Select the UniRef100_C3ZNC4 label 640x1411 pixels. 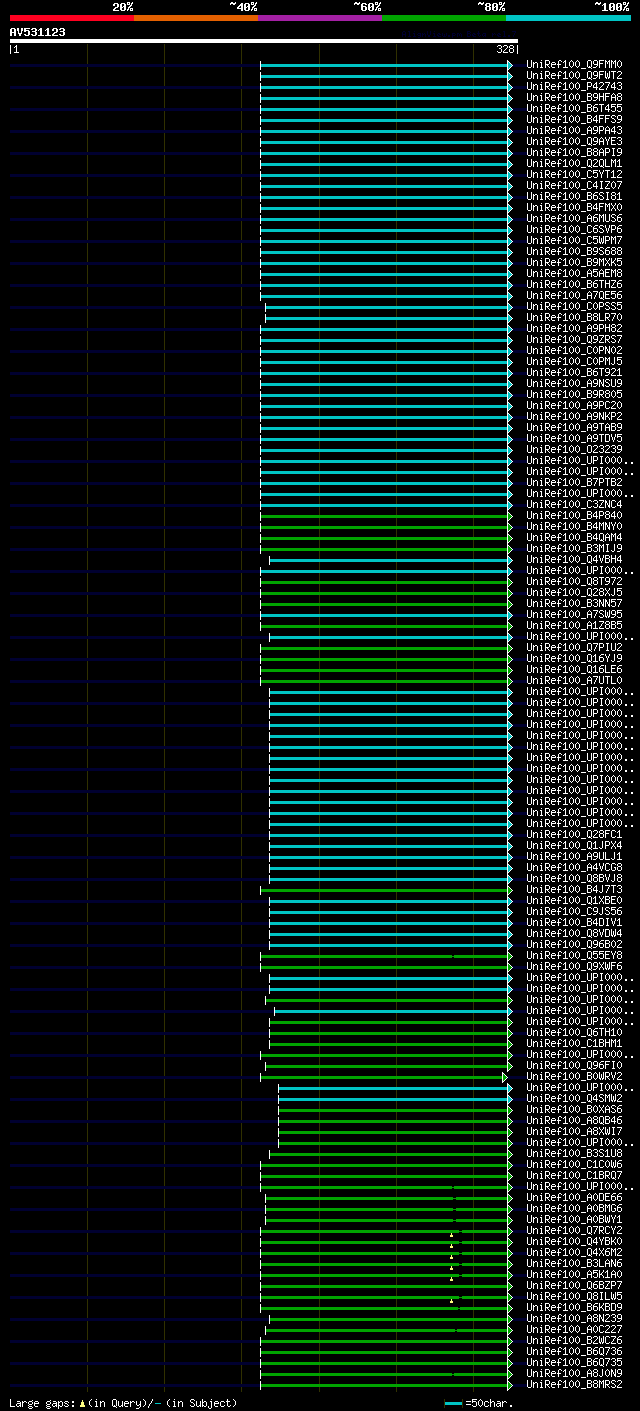(574, 505)
